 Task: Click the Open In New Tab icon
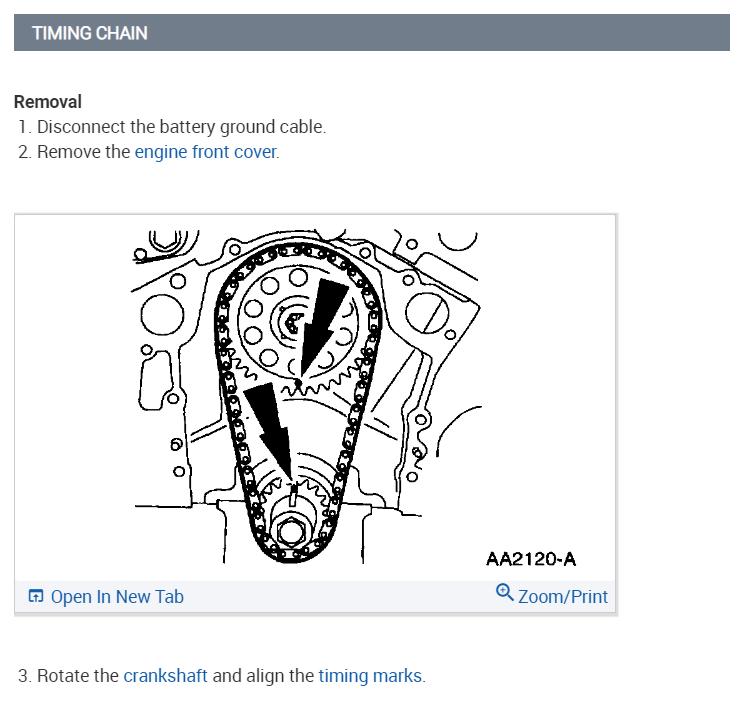point(36,597)
